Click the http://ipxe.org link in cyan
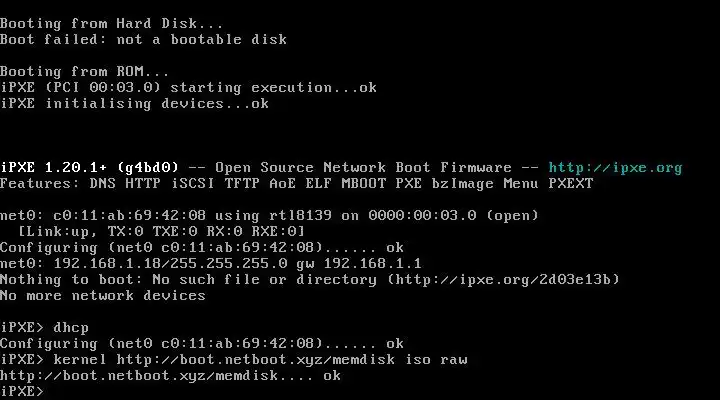 (615, 168)
